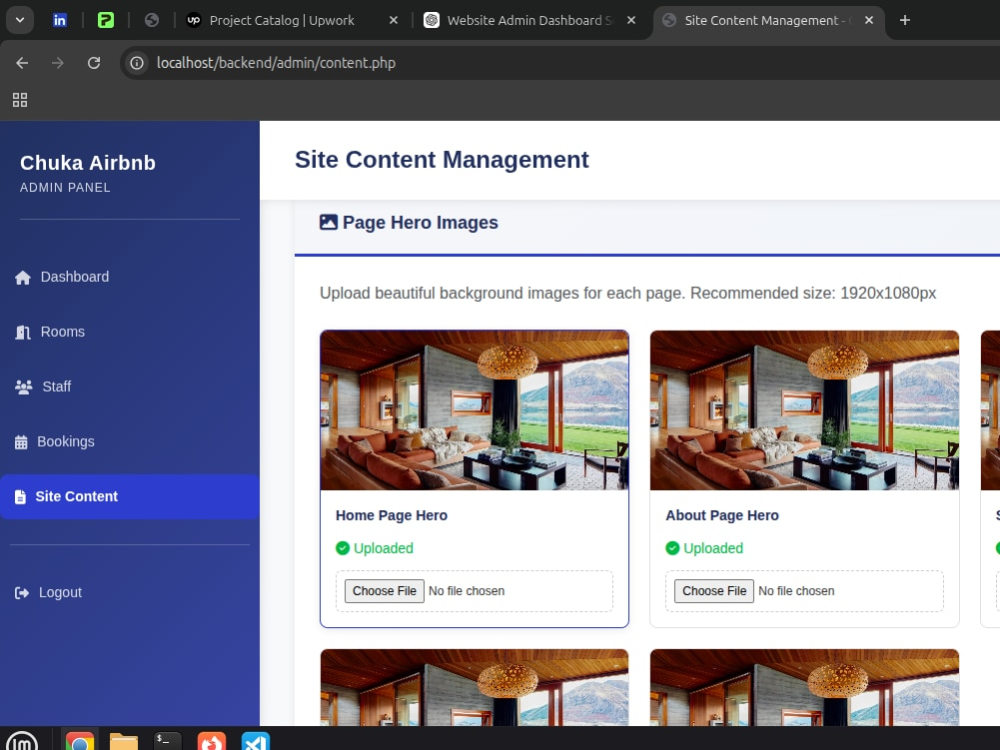Open the Staff sidebar item
This screenshot has height=750, width=1000.
click(129, 386)
